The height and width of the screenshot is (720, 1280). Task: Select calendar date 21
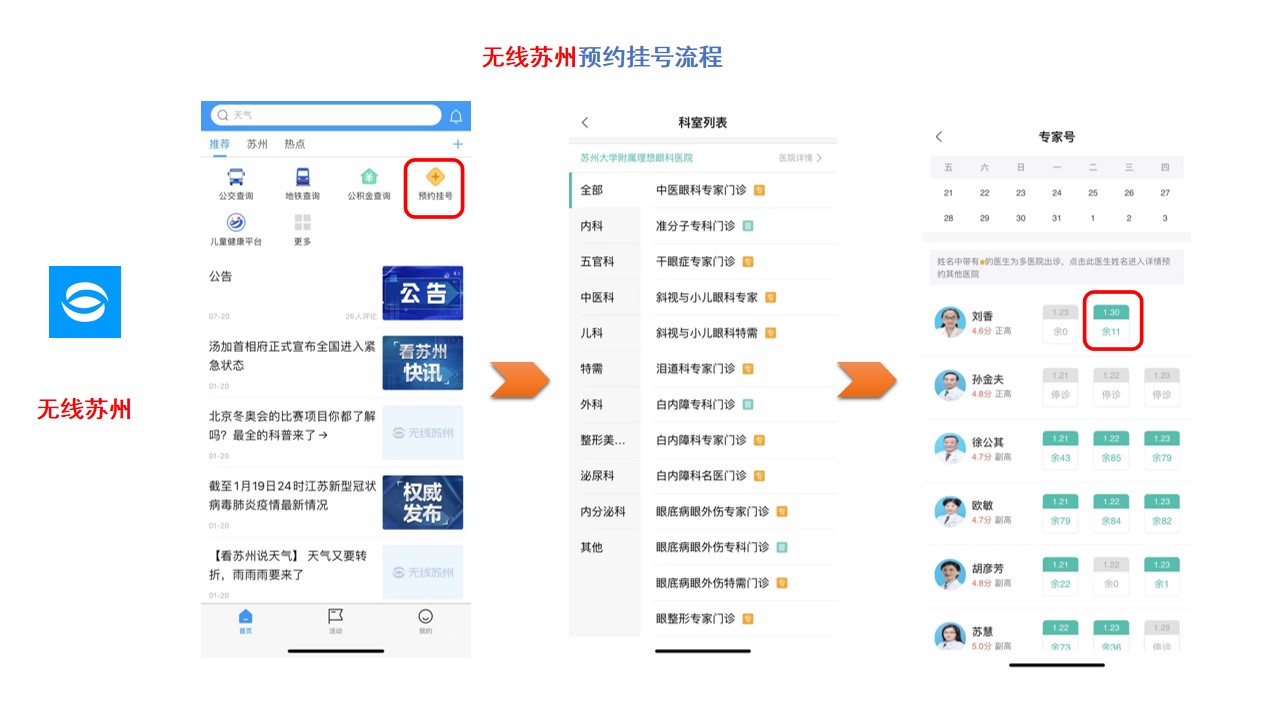[x=948, y=193]
